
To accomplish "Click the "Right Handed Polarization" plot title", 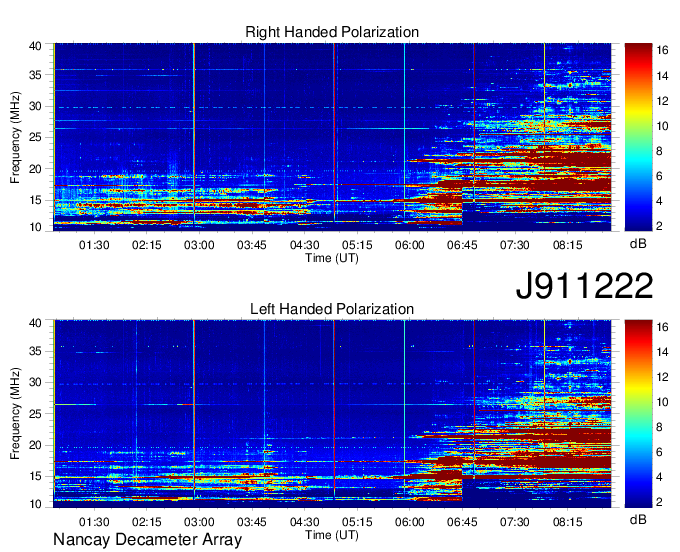I will coord(332,32).
